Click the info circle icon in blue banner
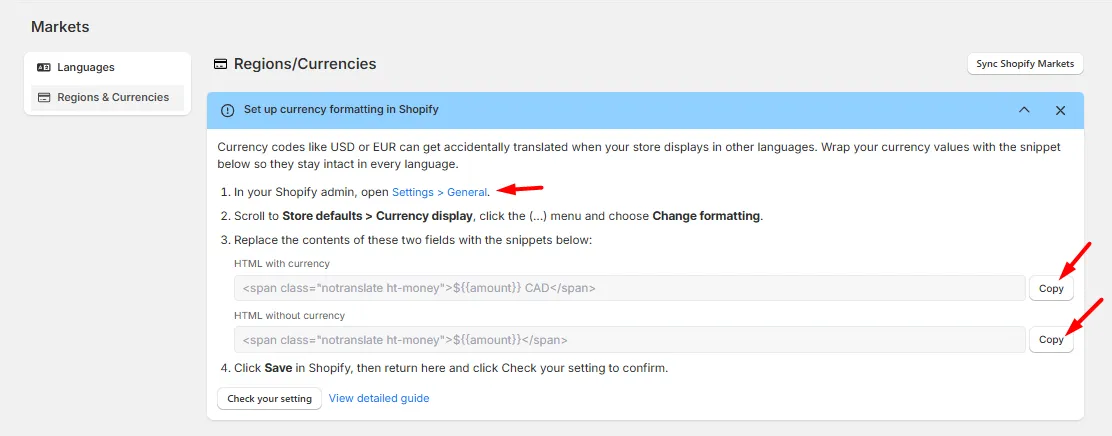This screenshot has height=436, width=1112. click(x=227, y=110)
